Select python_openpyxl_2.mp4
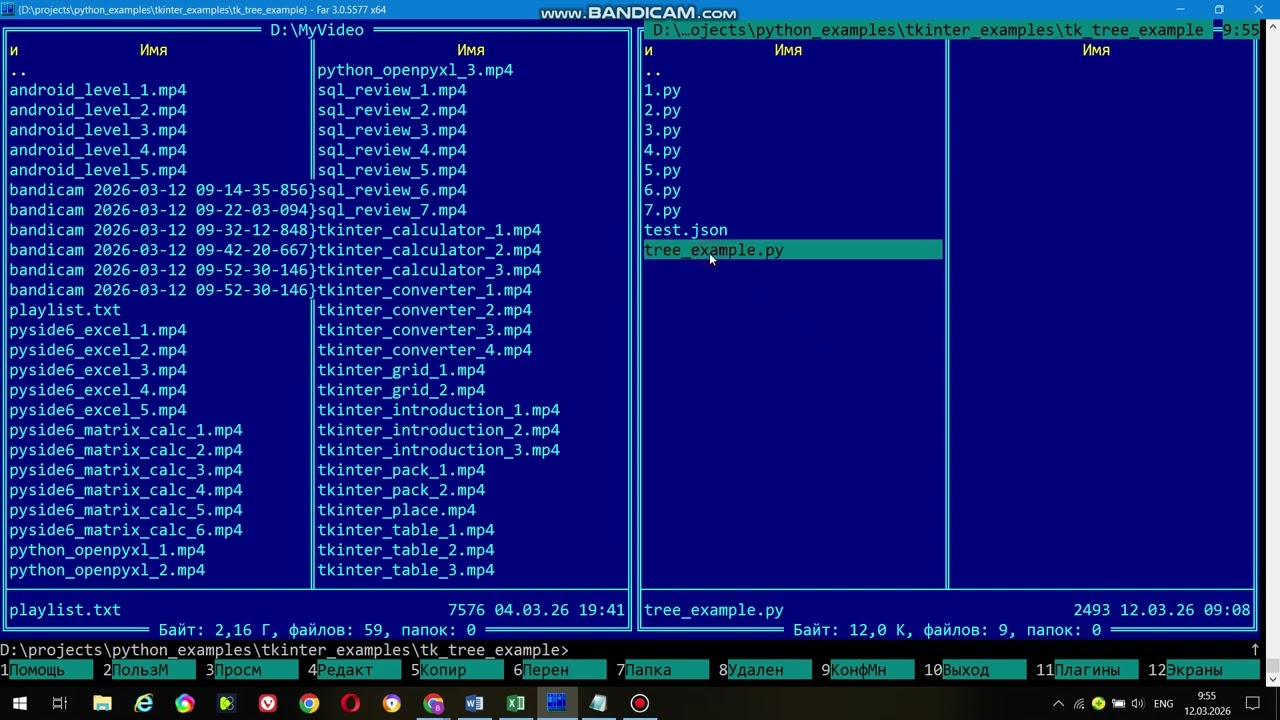 pyautogui.click(x=107, y=570)
